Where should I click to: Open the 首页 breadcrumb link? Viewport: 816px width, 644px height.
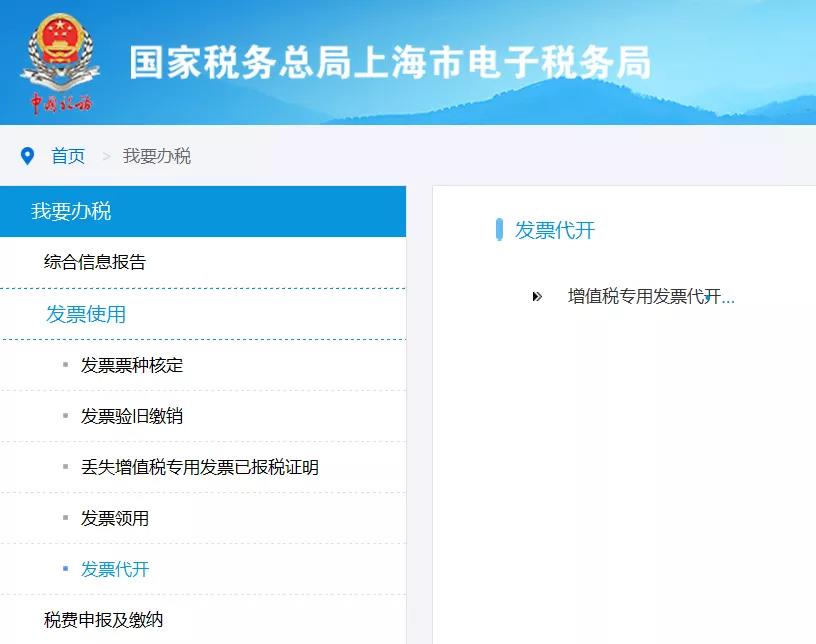[x=65, y=156]
